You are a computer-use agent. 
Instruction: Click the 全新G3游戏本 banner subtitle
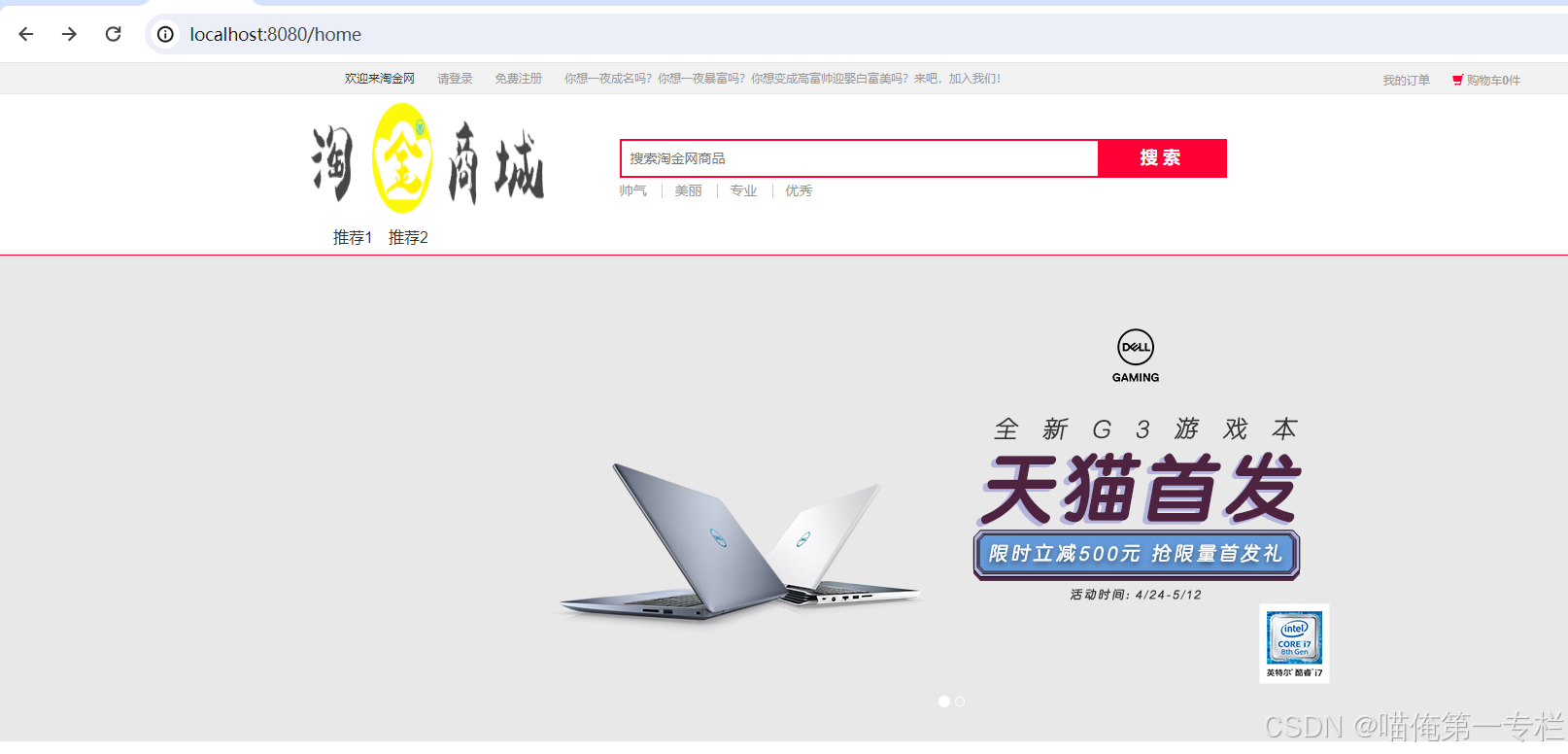tap(1146, 428)
